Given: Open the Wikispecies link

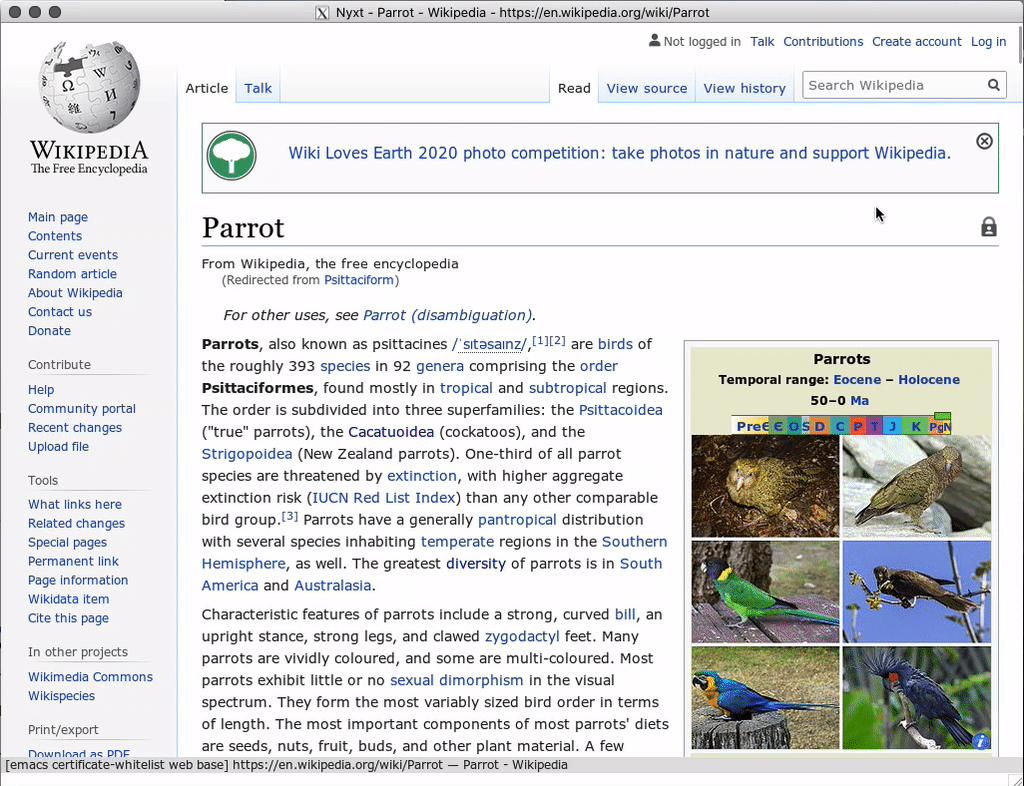Looking at the screenshot, I should pos(61,695).
